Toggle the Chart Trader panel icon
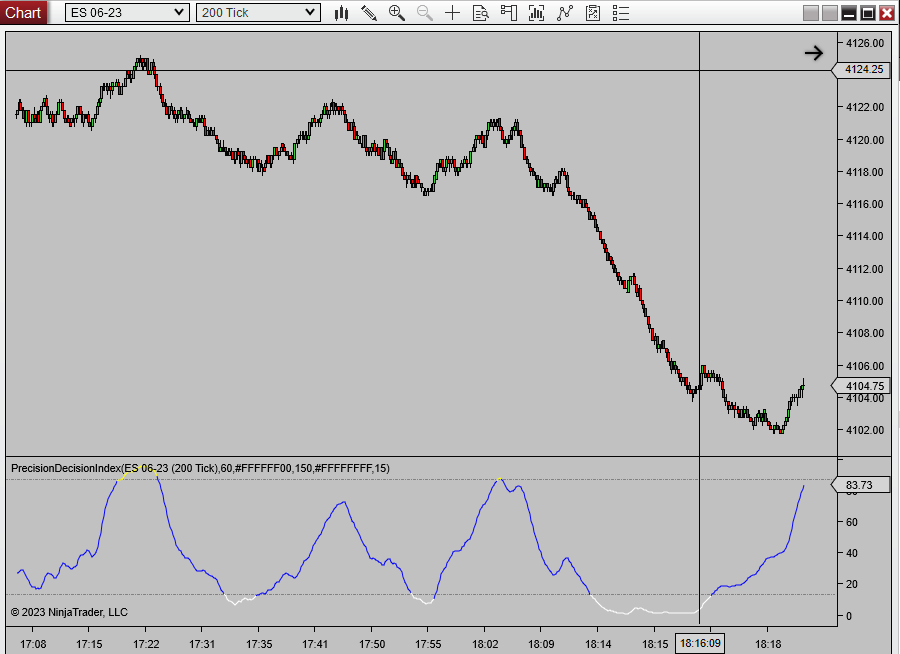The height and width of the screenshot is (654, 900). point(509,13)
